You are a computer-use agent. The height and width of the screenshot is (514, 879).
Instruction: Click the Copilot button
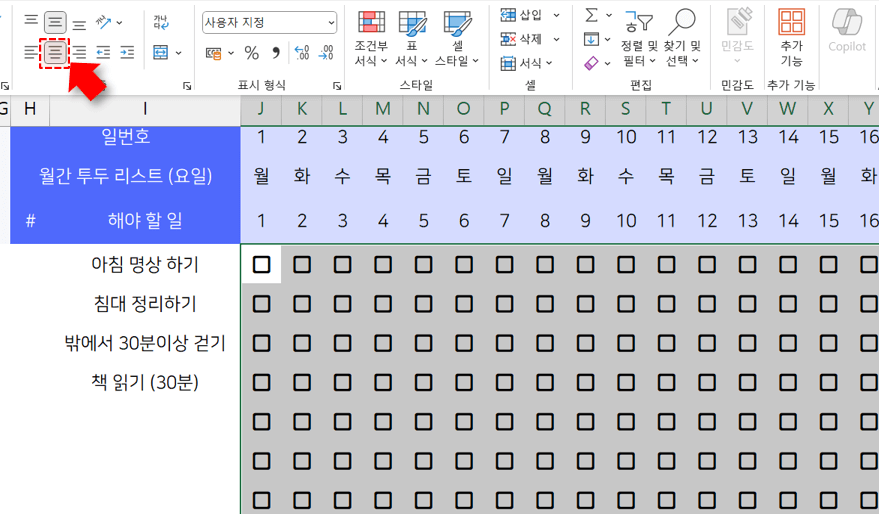pos(847,31)
